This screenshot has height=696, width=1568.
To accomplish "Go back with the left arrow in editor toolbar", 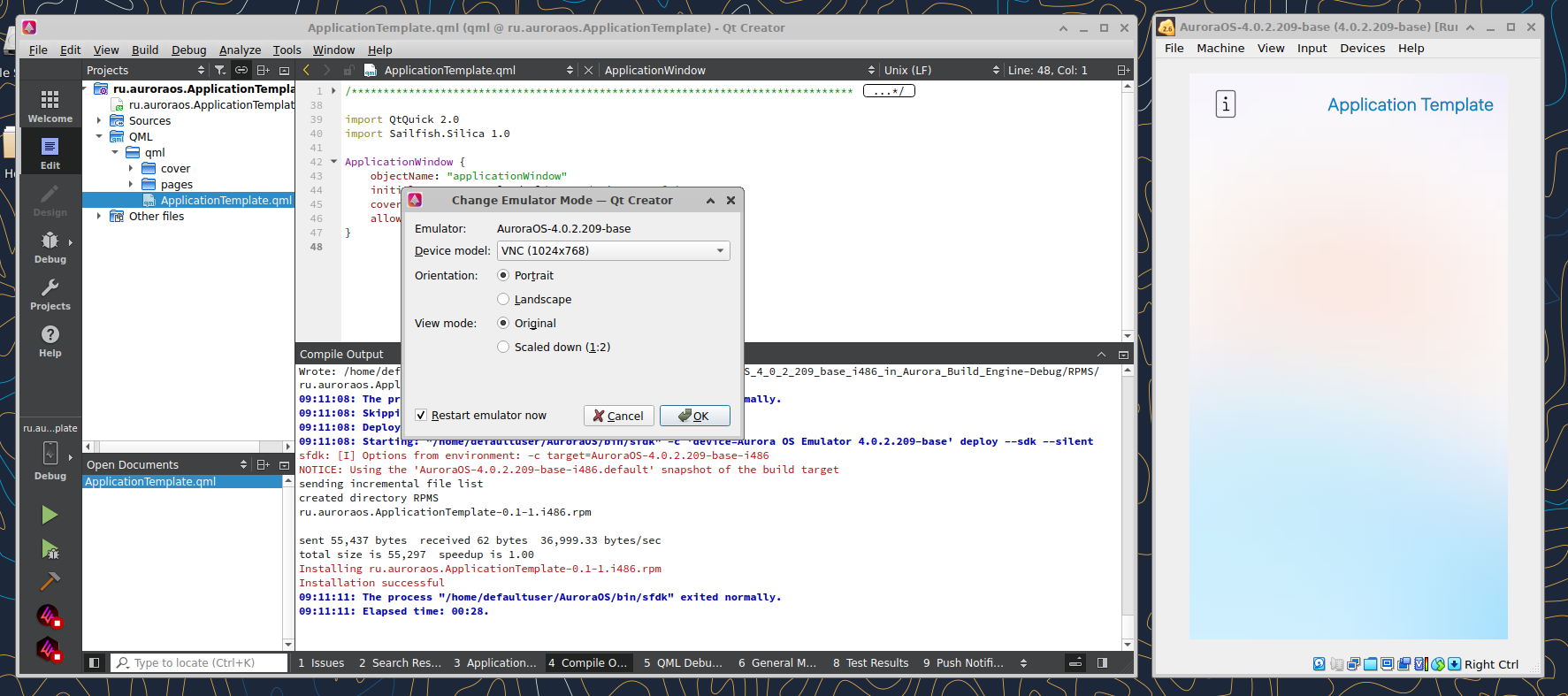I will [x=306, y=70].
